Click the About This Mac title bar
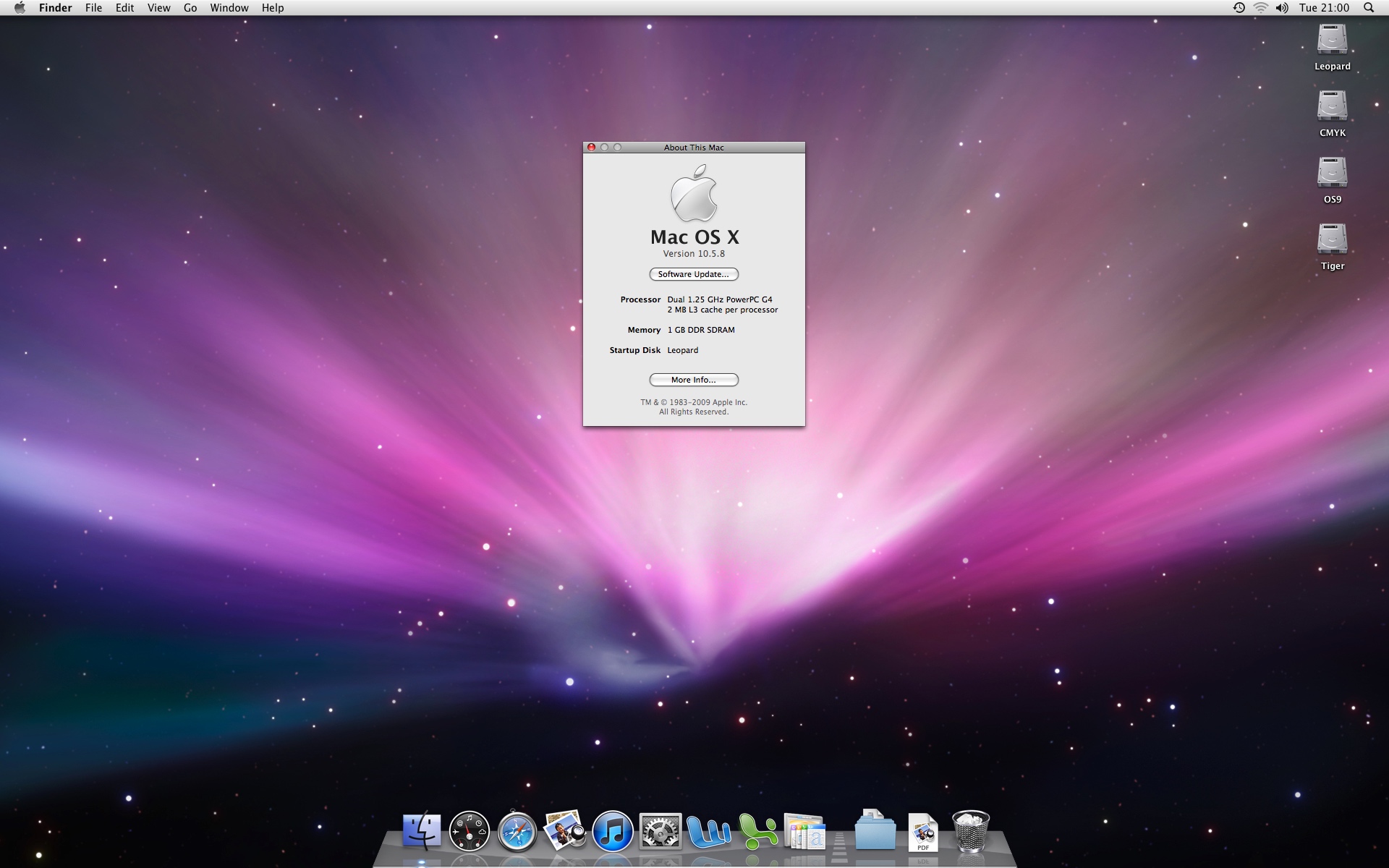This screenshot has height=868, width=1389. click(694, 148)
